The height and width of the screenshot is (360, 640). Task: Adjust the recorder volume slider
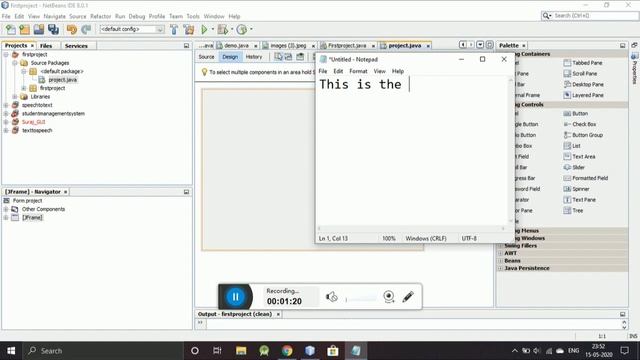click(361, 299)
